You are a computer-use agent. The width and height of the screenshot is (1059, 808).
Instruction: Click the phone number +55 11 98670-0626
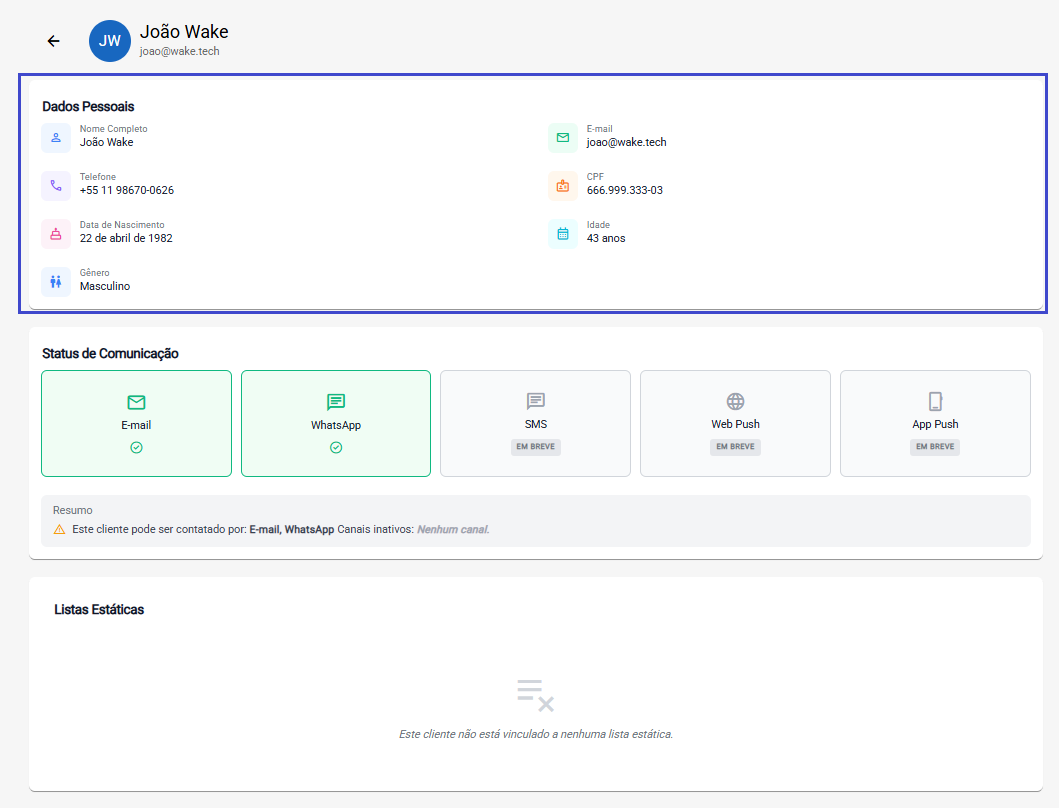[127, 190]
